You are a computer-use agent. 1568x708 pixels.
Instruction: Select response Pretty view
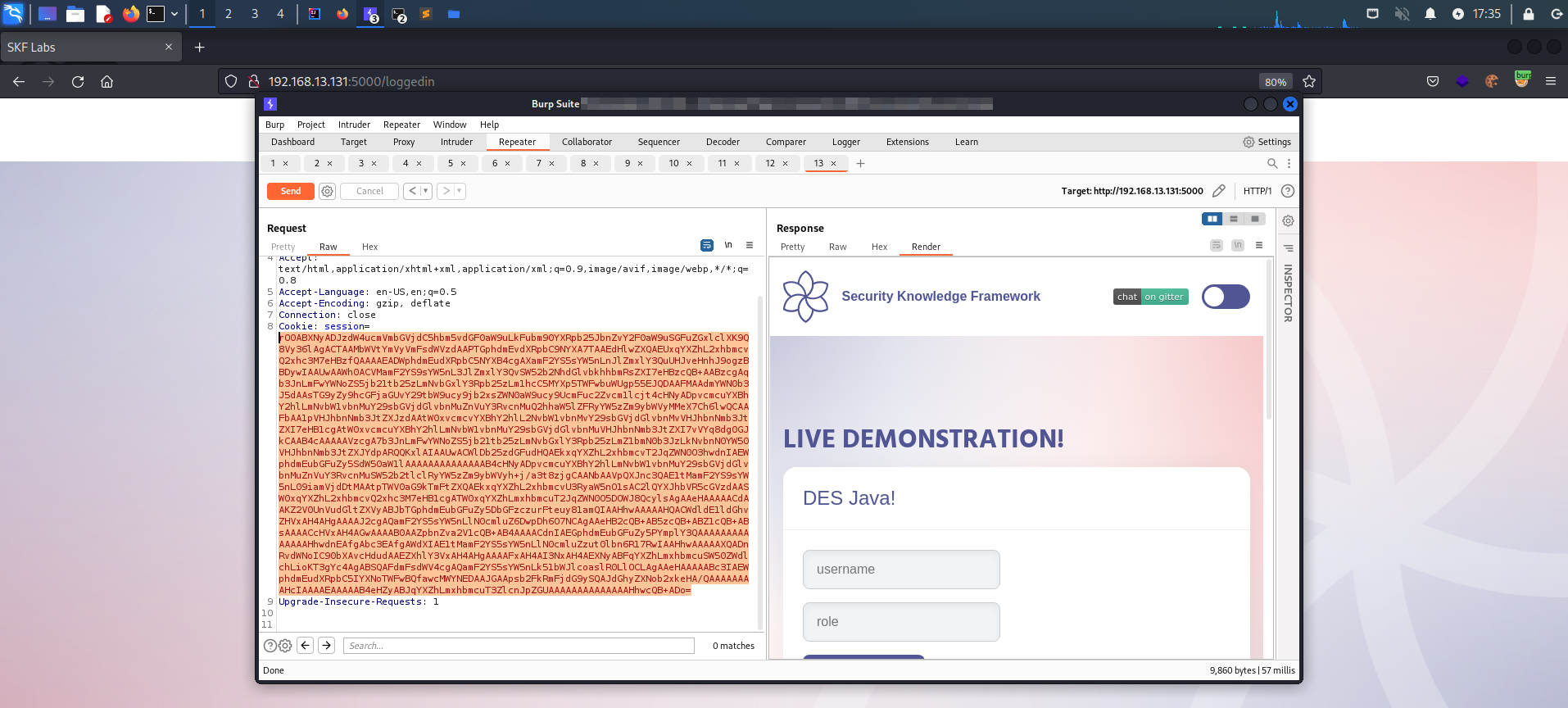point(792,247)
